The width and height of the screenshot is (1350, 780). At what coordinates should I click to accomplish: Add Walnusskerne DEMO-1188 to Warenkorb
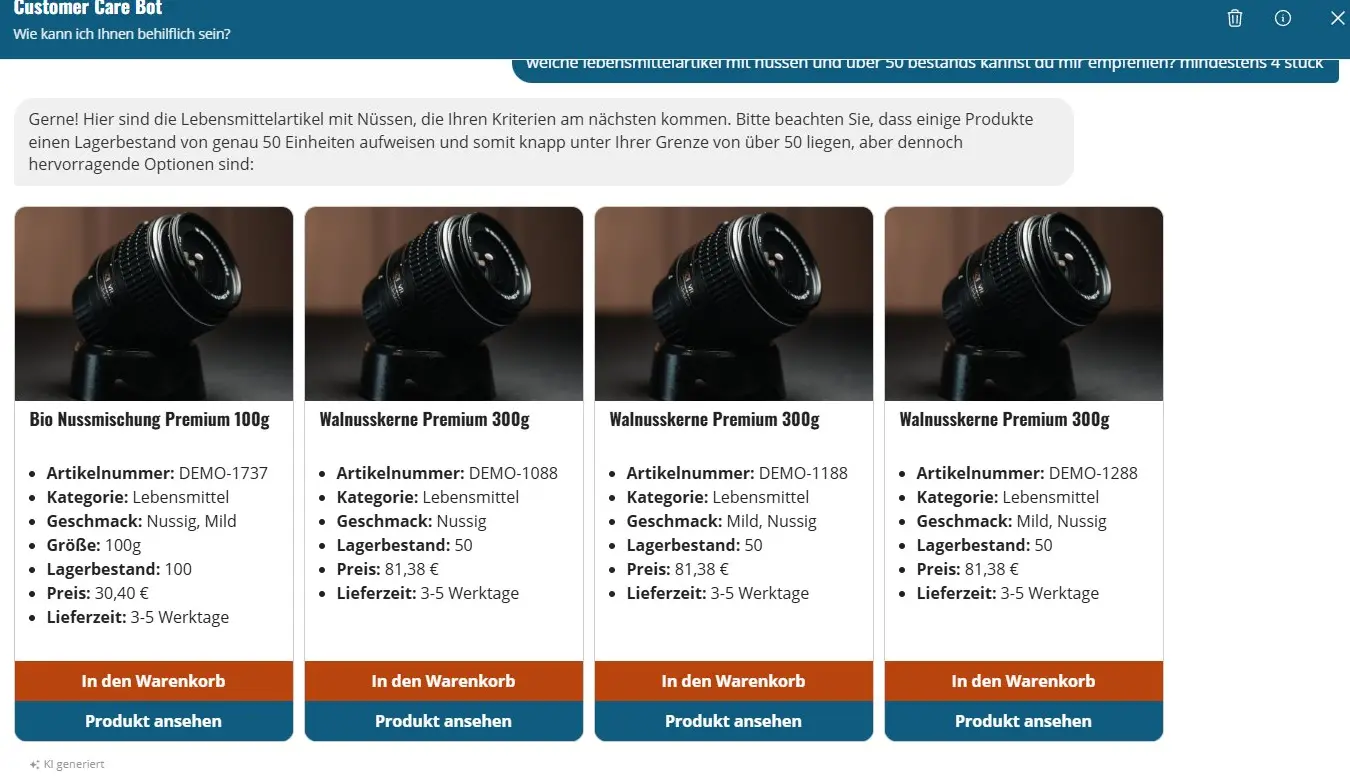(734, 681)
